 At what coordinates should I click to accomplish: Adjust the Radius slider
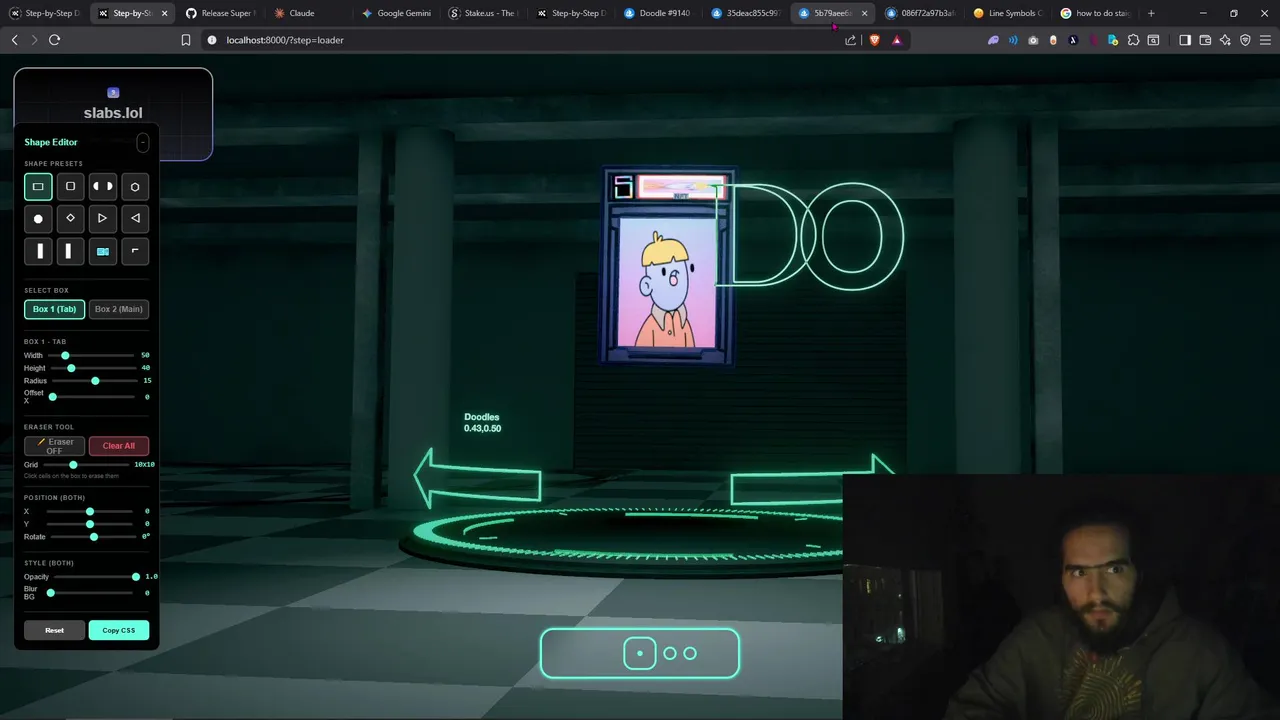tap(94, 381)
